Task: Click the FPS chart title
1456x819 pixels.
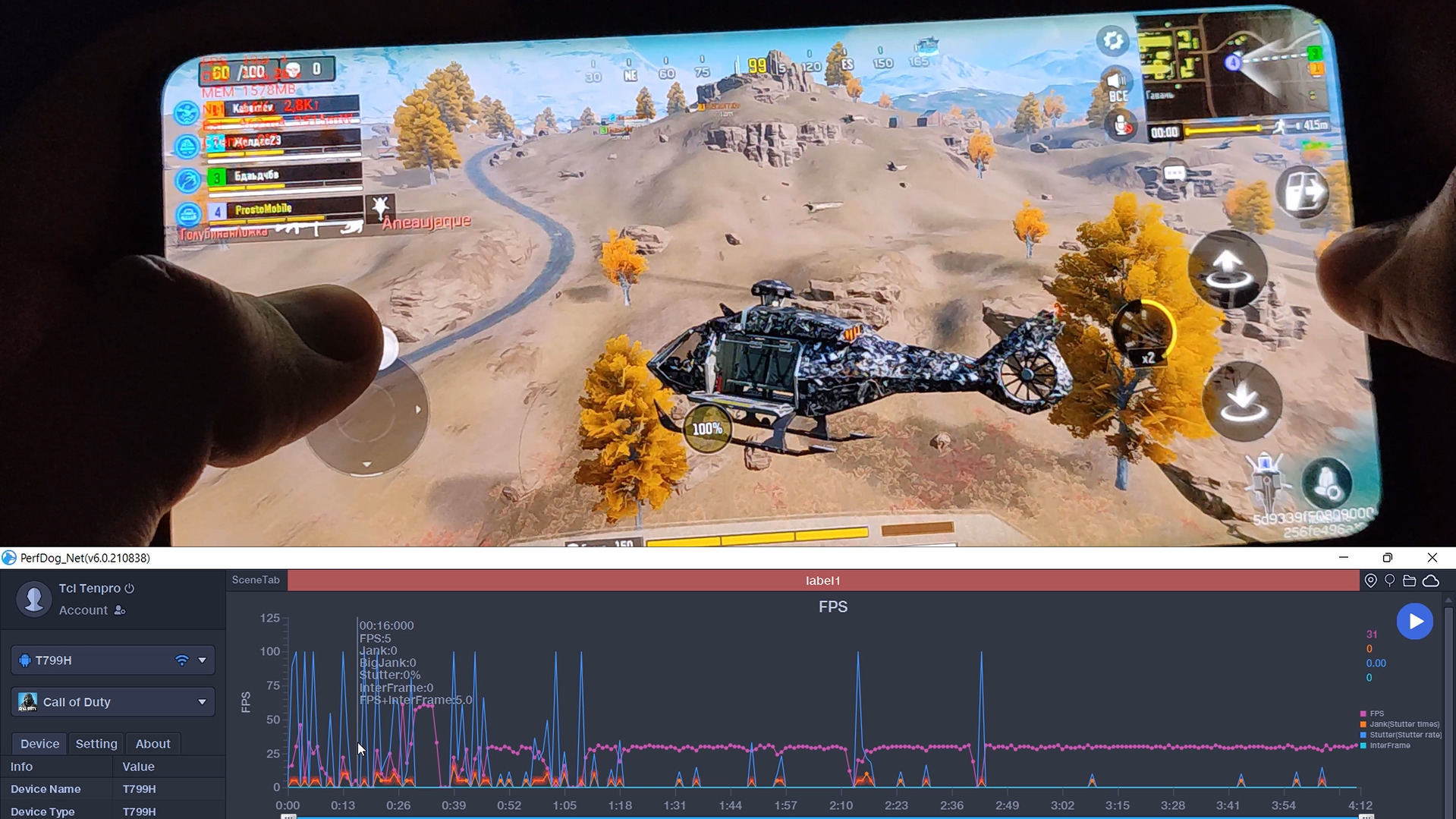Action: click(832, 606)
